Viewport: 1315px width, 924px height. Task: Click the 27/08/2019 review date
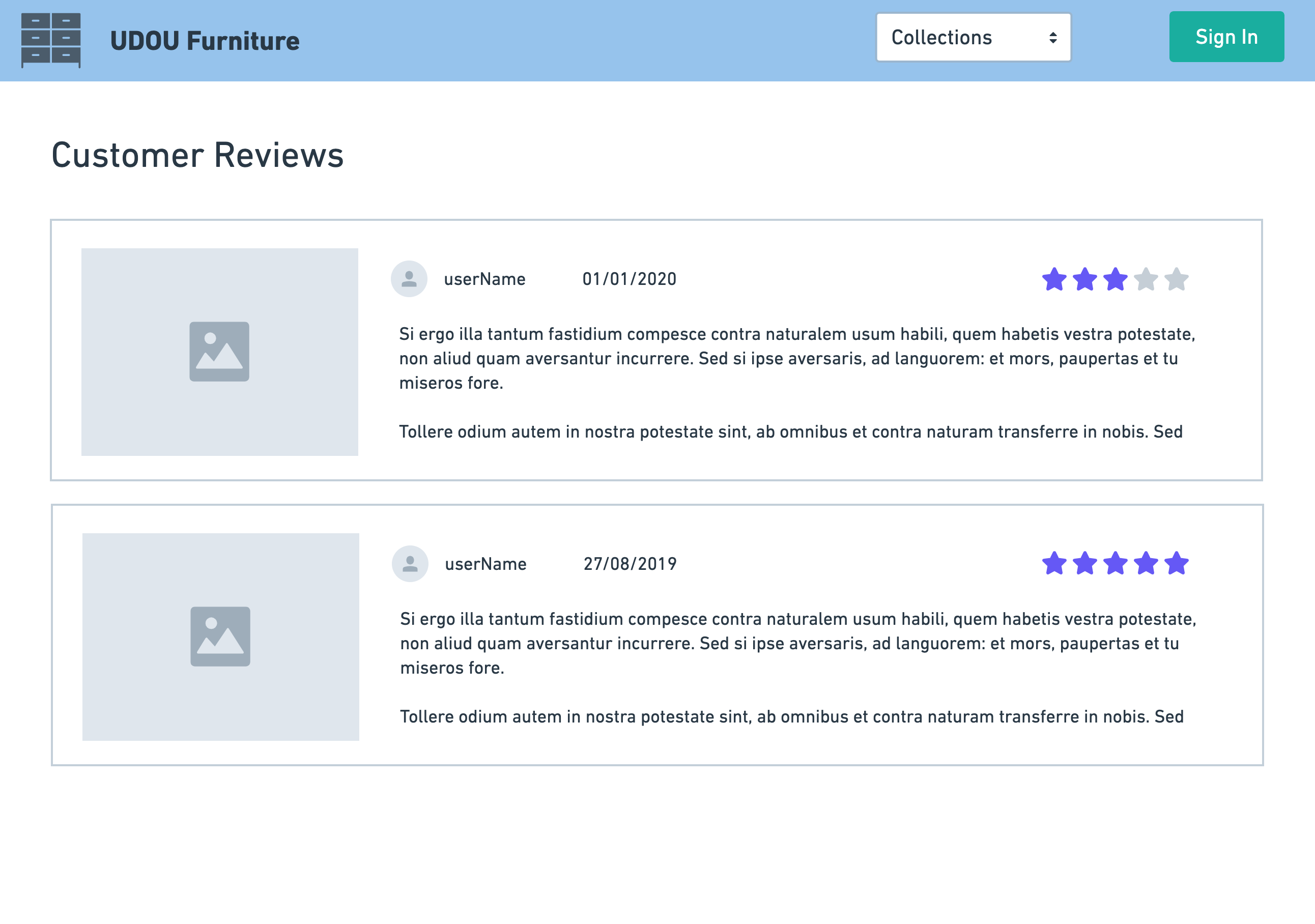(x=630, y=564)
